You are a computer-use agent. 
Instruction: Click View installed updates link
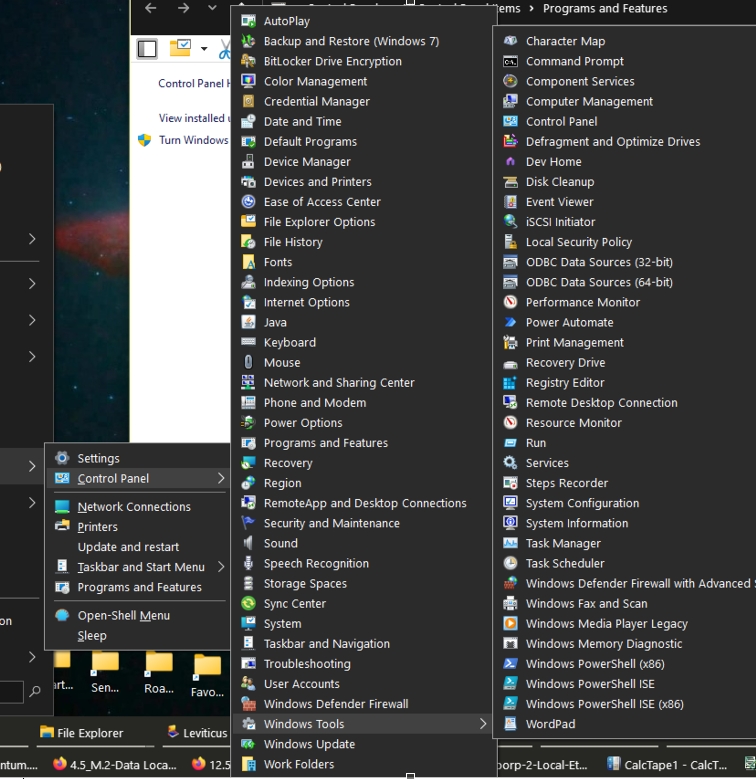194,118
